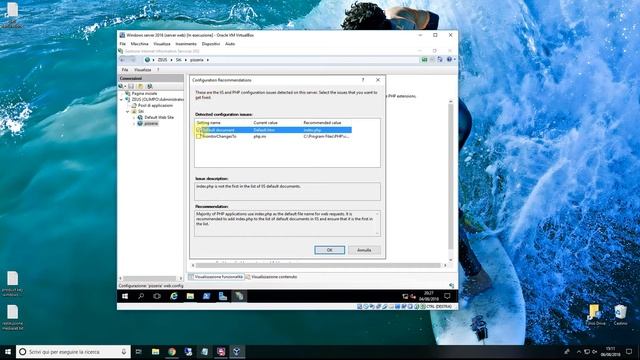The height and width of the screenshot is (360, 640).
Task: Open IIS Manager Visualizza menu
Action: point(142,70)
